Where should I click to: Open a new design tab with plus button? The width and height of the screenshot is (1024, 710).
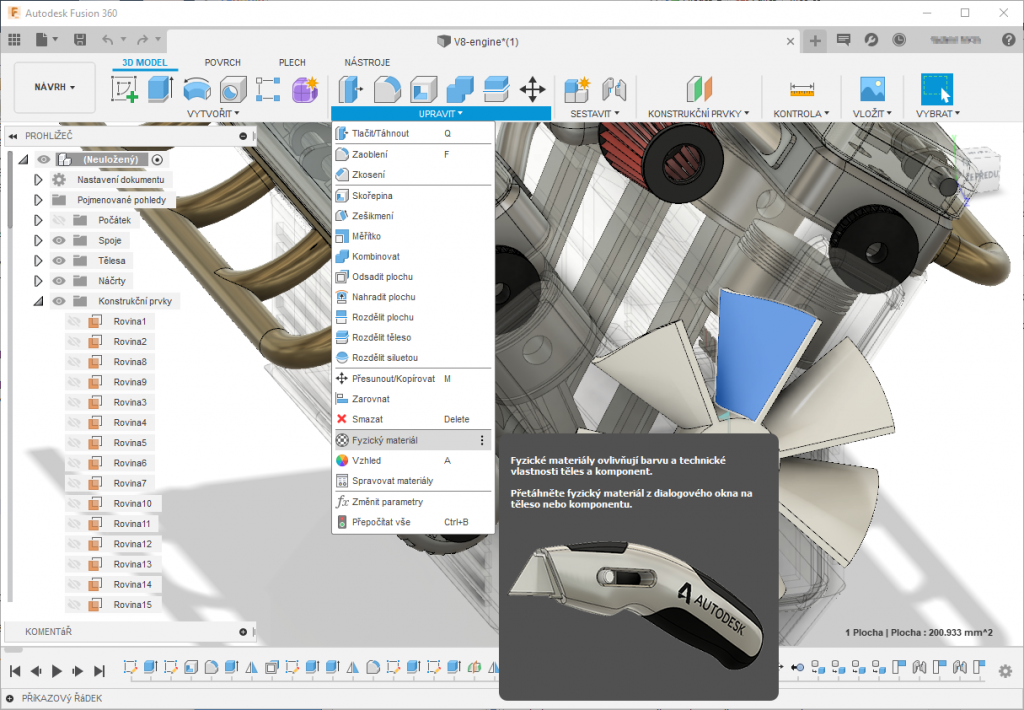click(815, 41)
